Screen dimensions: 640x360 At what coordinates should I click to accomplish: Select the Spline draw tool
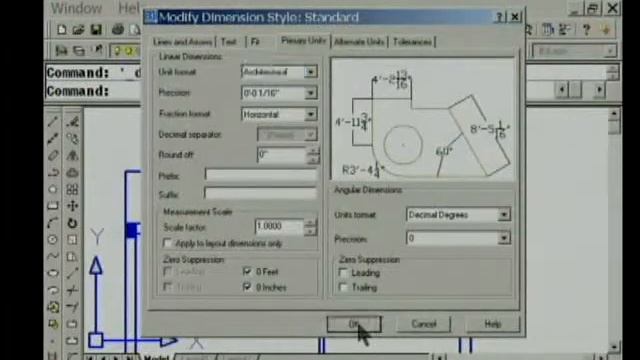tap(53, 256)
